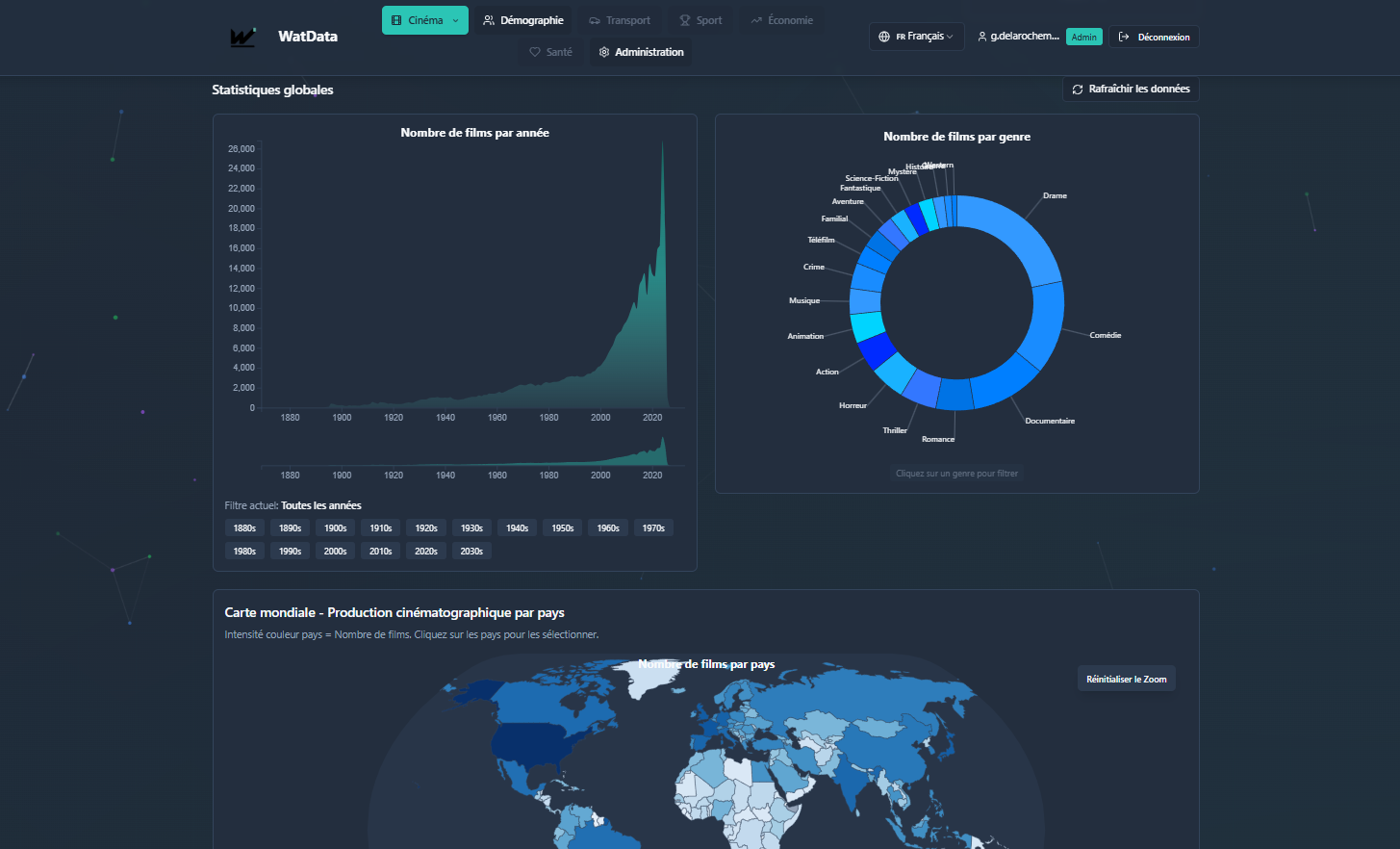Apply the 1990s decade filter
The width and height of the screenshot is (1400, 849).
(x=291, y=551)
